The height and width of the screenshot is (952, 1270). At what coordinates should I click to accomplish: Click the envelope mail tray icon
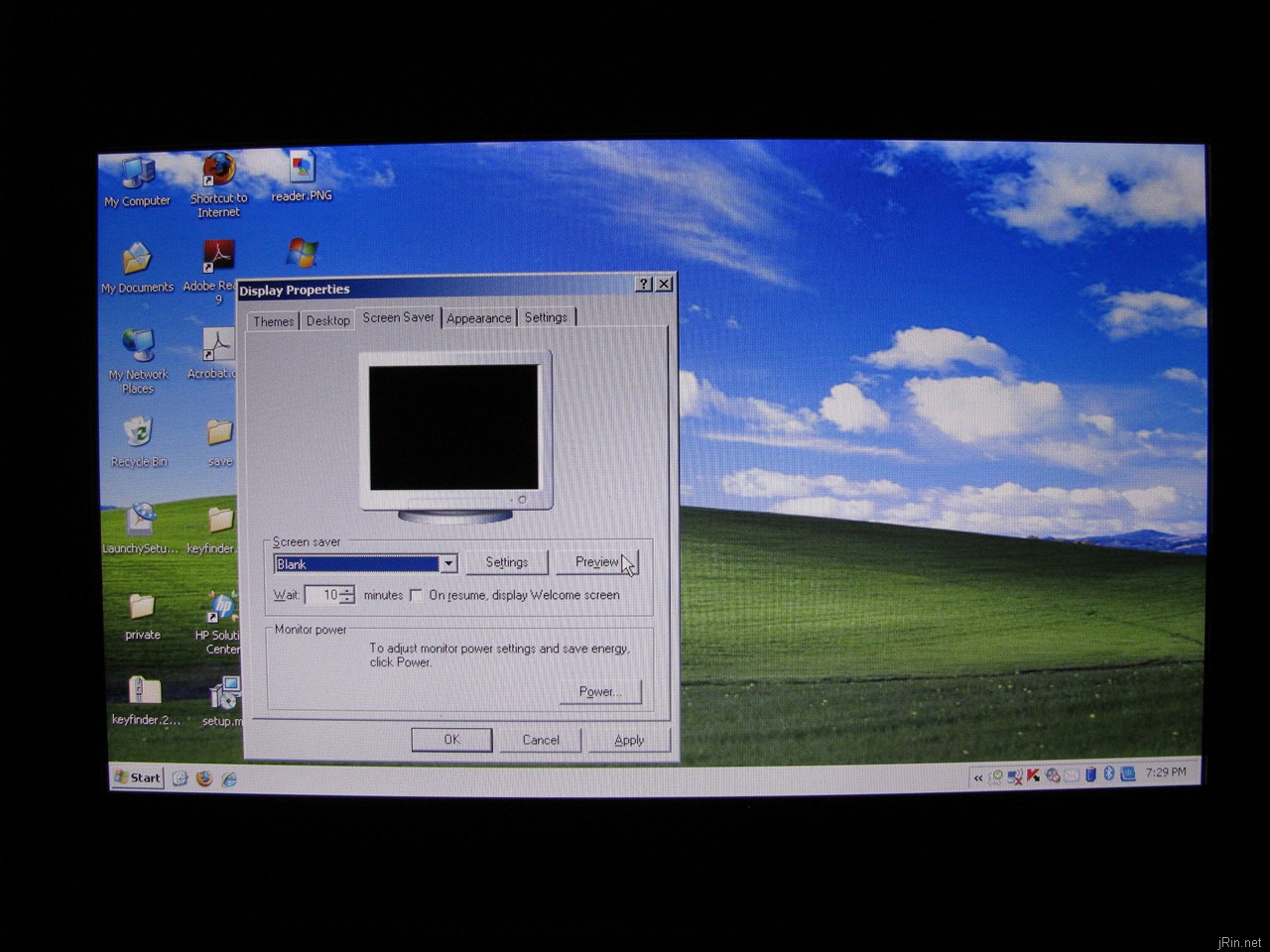tap(1072, 774)
